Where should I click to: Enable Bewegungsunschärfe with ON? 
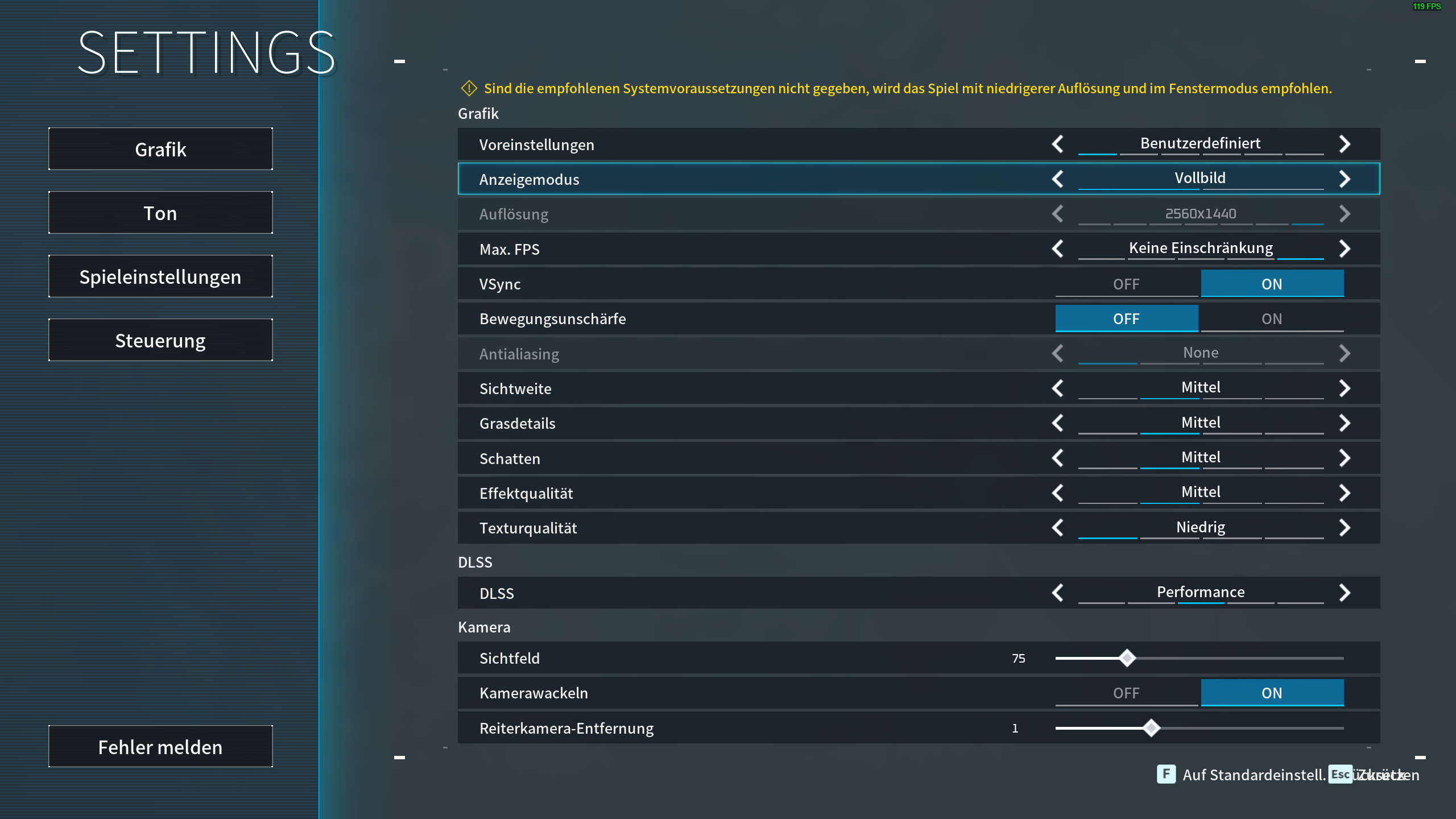pos(1272,318)
